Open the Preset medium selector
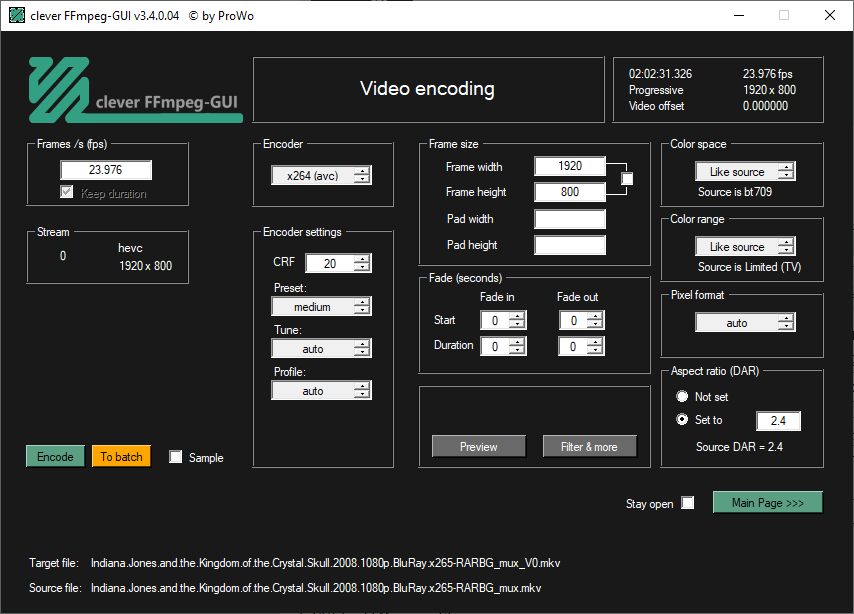854x614 pixels. coord(321,307)
